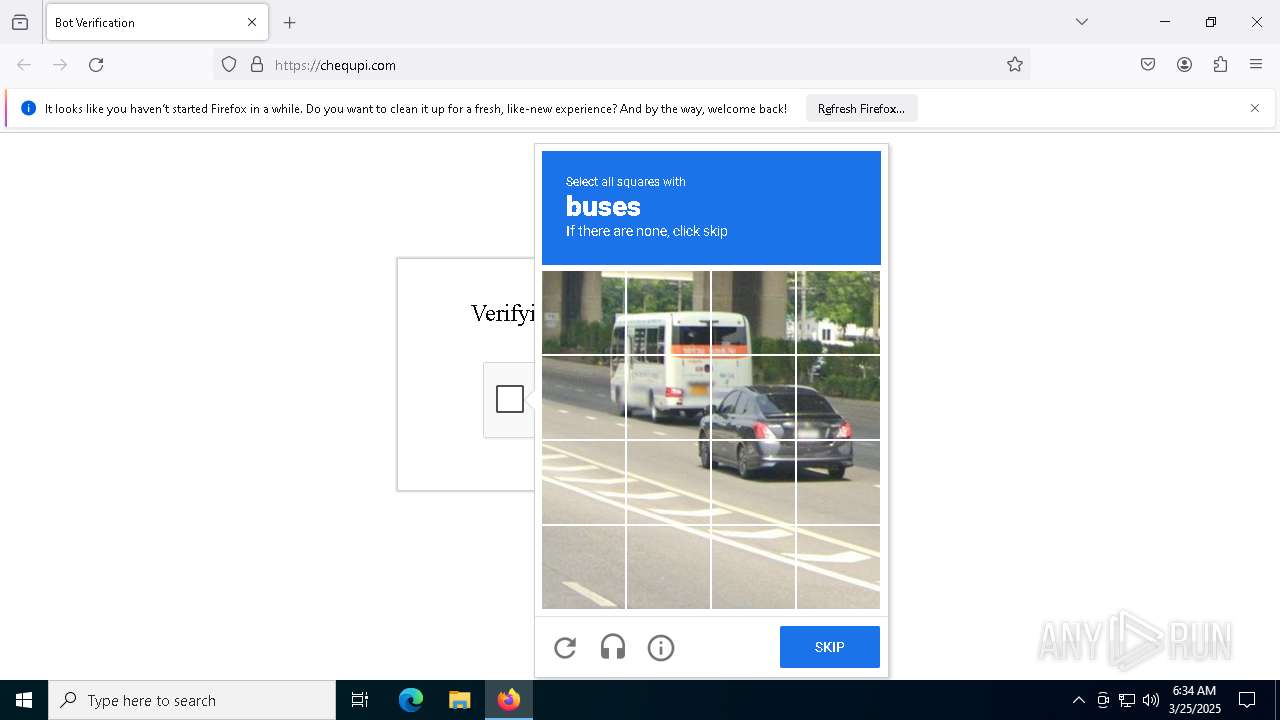This screenshot has height=720, width=1280.
Task: Click Firefox icon in taskbar
Action: click(509, 700)
